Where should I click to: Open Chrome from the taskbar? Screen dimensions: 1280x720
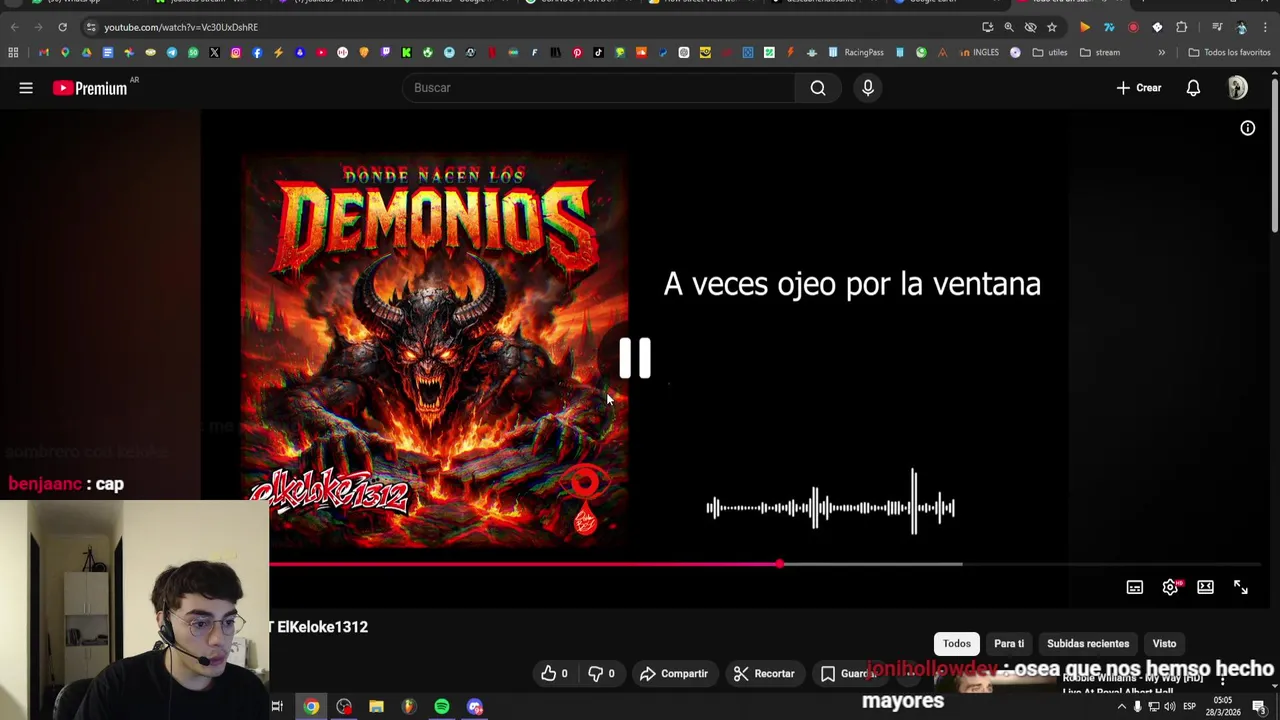pos(311,707)
